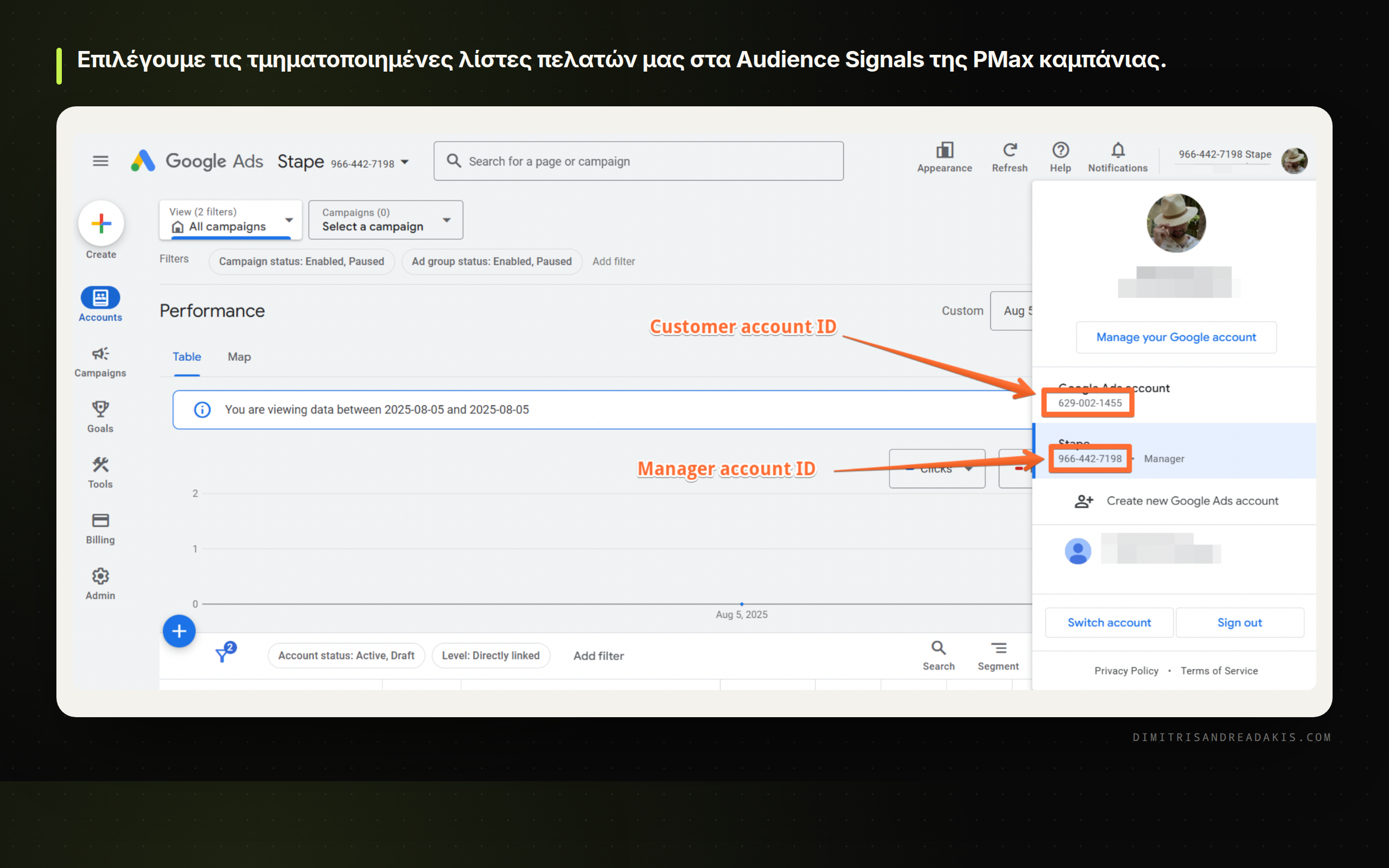
Task: Open the Appearance settings
Action: point(944,157)
